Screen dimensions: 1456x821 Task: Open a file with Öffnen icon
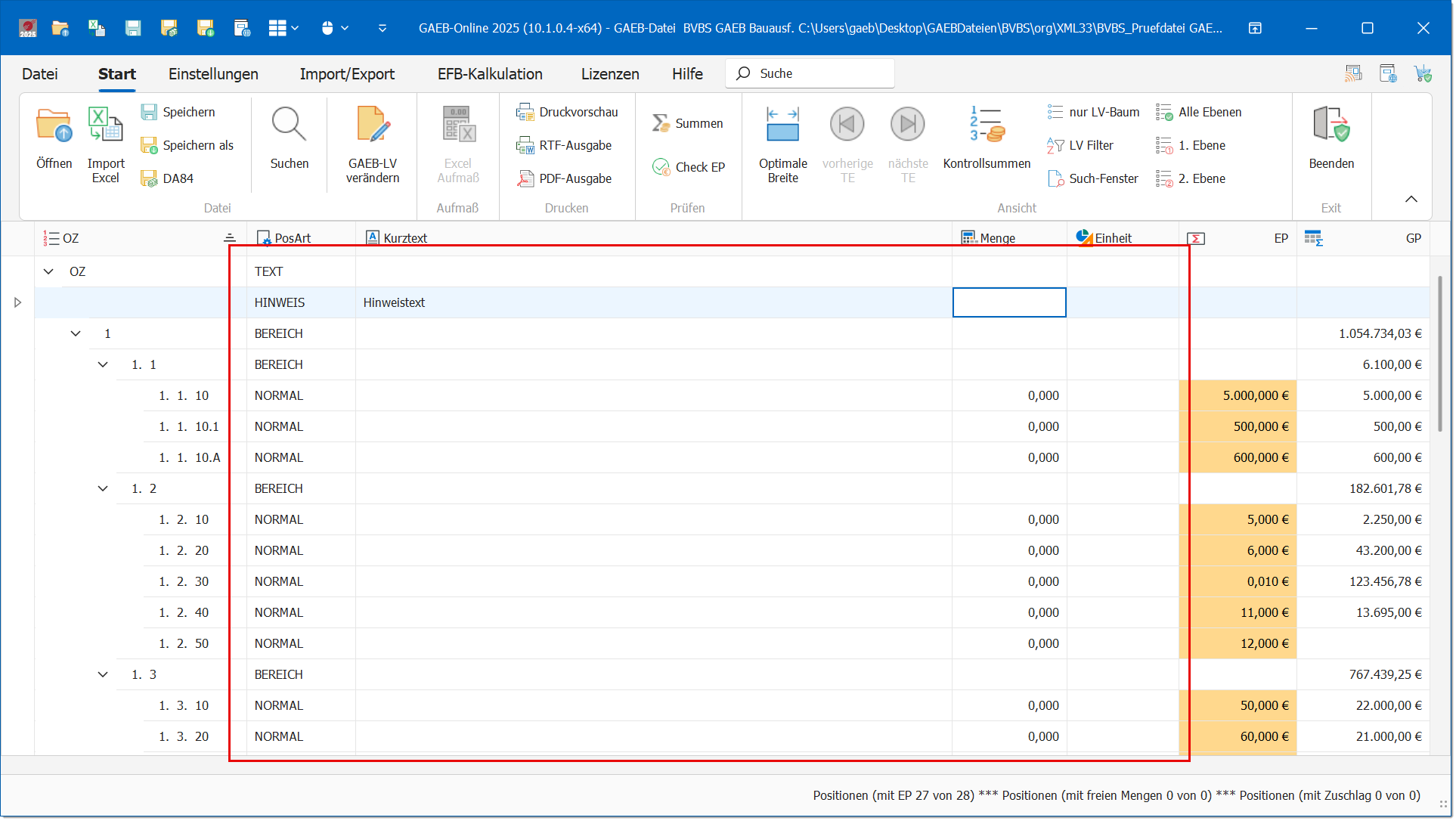coord(54,125)
